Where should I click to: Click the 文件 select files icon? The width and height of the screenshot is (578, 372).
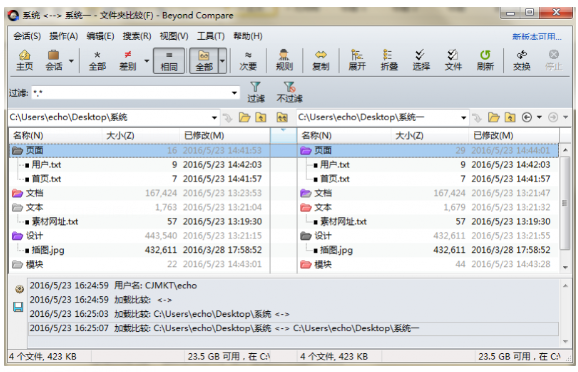[453, 60]
